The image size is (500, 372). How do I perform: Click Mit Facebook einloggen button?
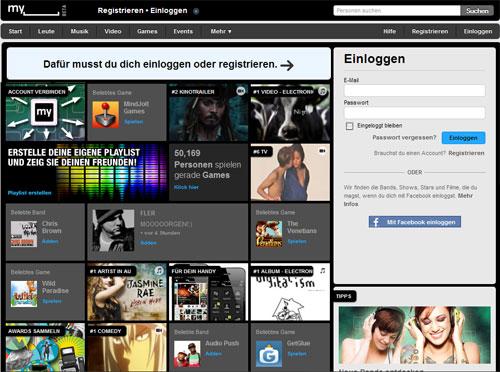[x=415, y=222]
